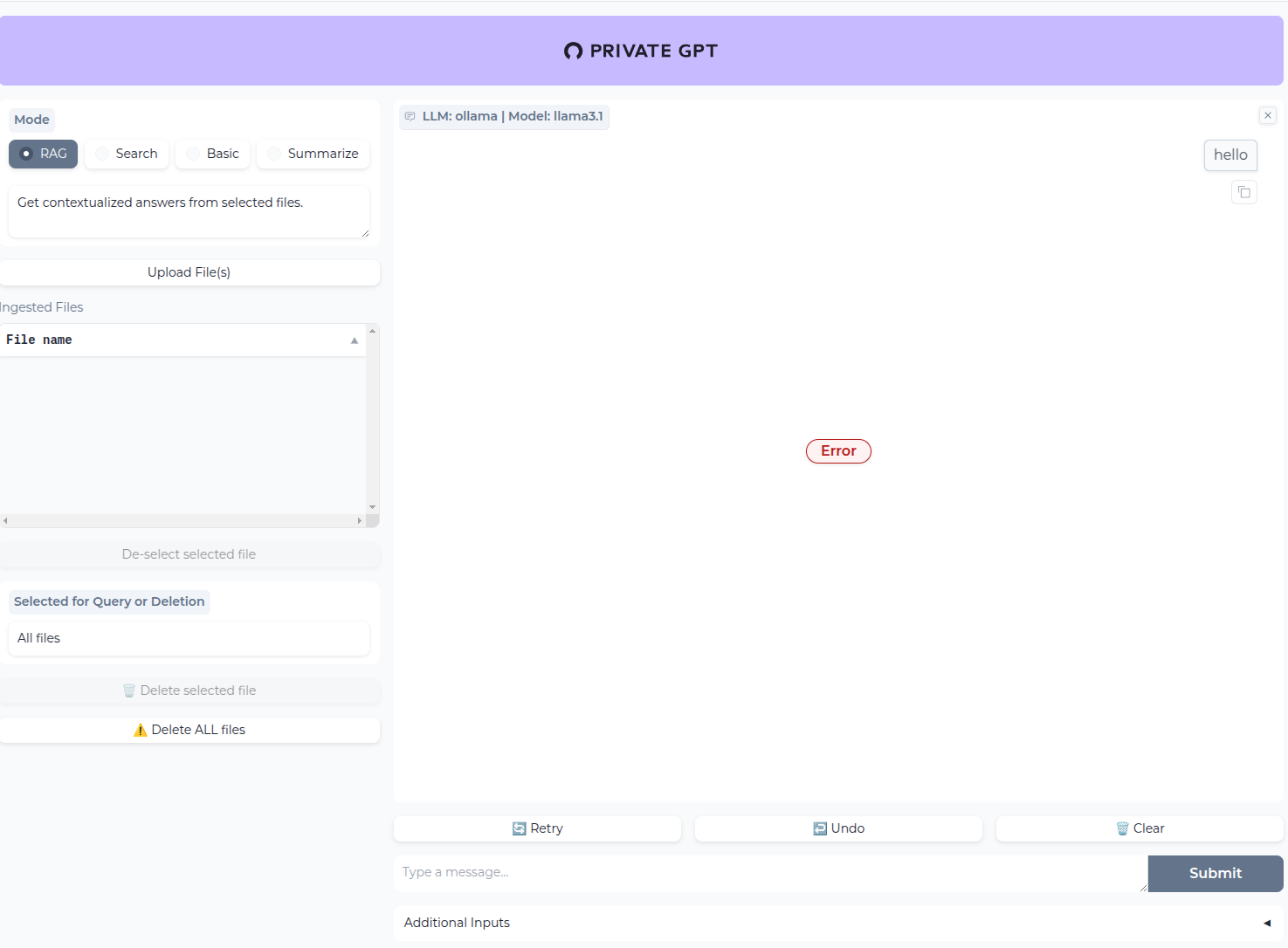The height and width of the screenshot is (948, 1288).
Task: Close the chat with X icon
Action: coord(1268,115)
